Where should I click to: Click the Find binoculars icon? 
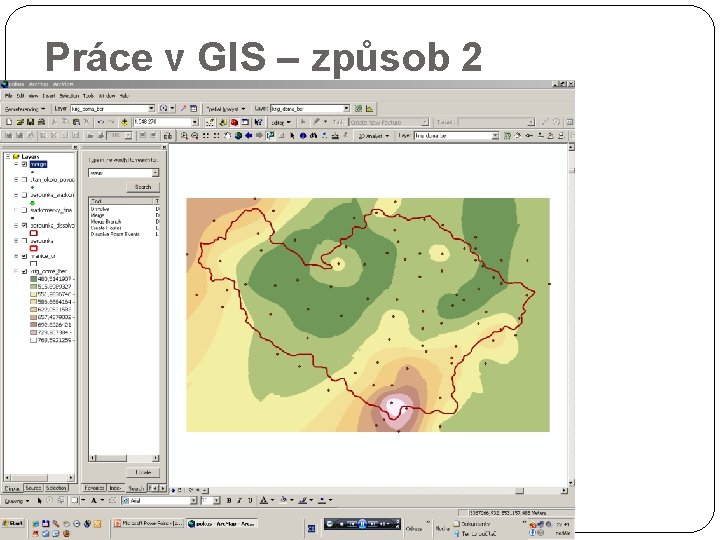(314, 135)
